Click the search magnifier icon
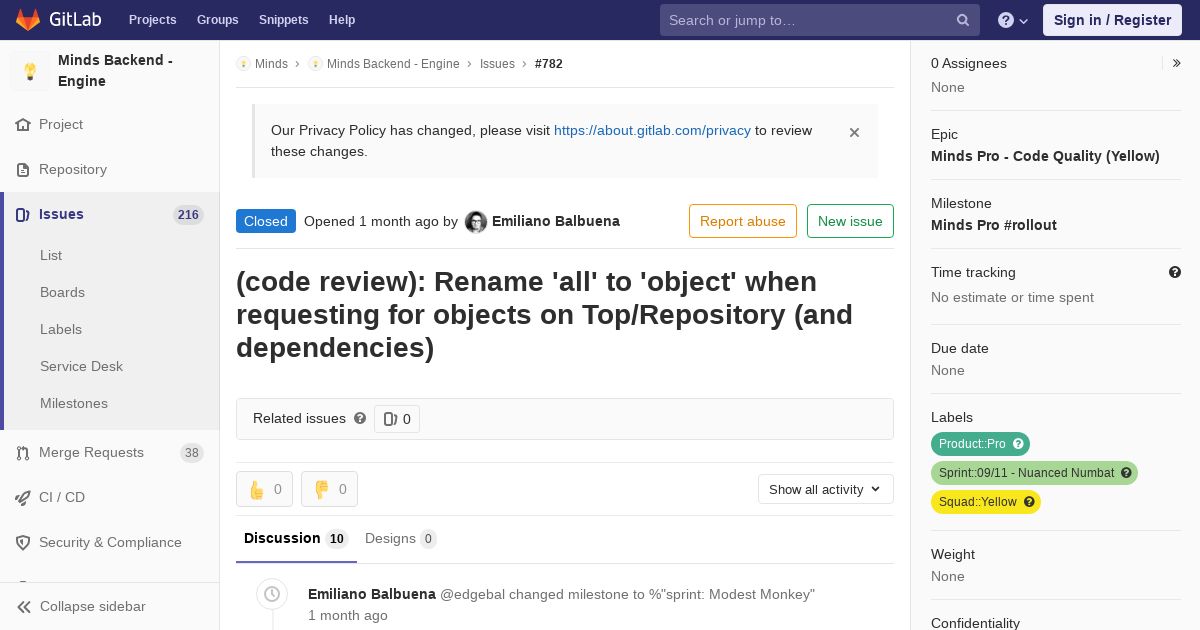Screen dimensions: 1200x630 [963, 20]
